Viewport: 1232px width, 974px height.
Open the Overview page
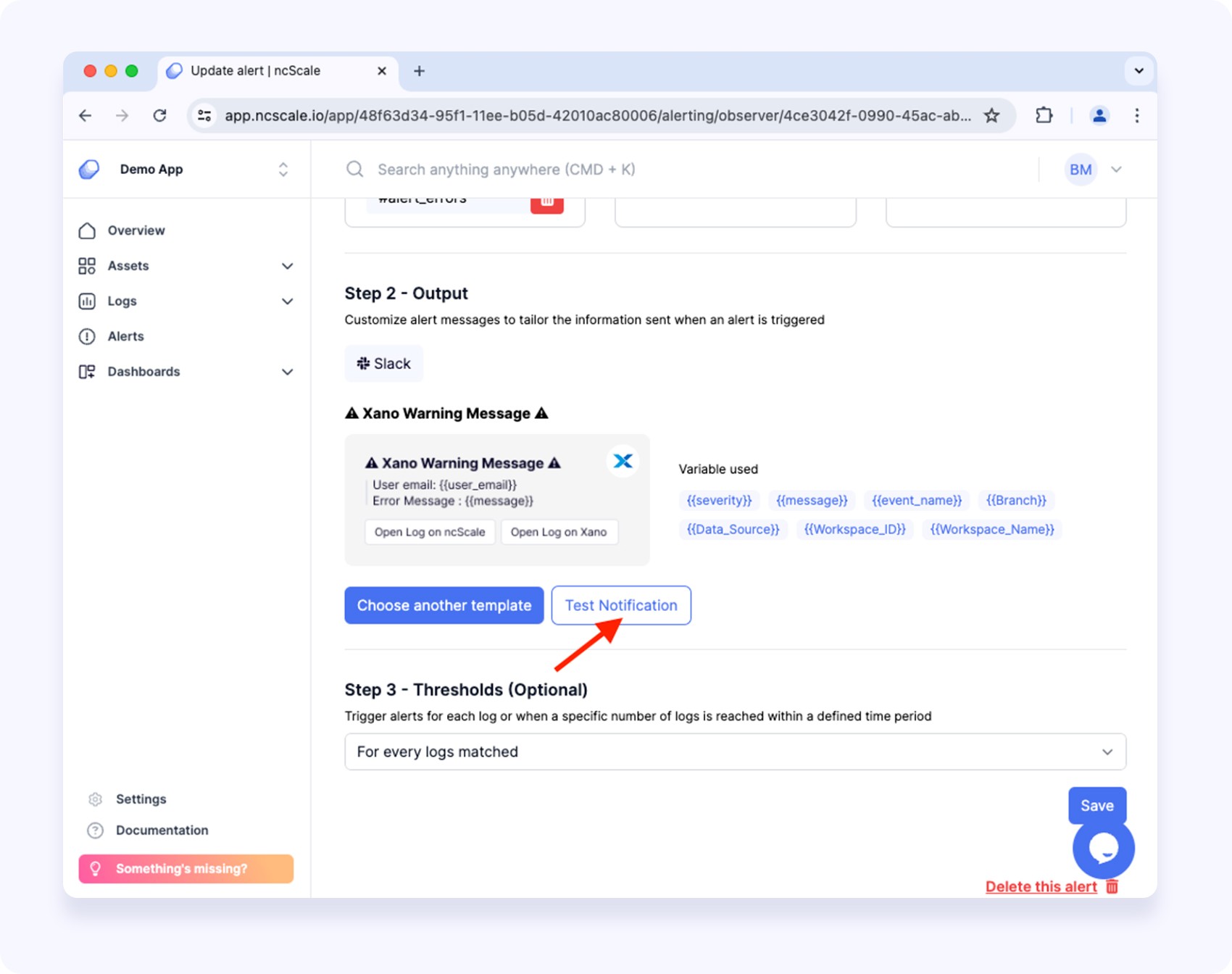tap(136, 230)
